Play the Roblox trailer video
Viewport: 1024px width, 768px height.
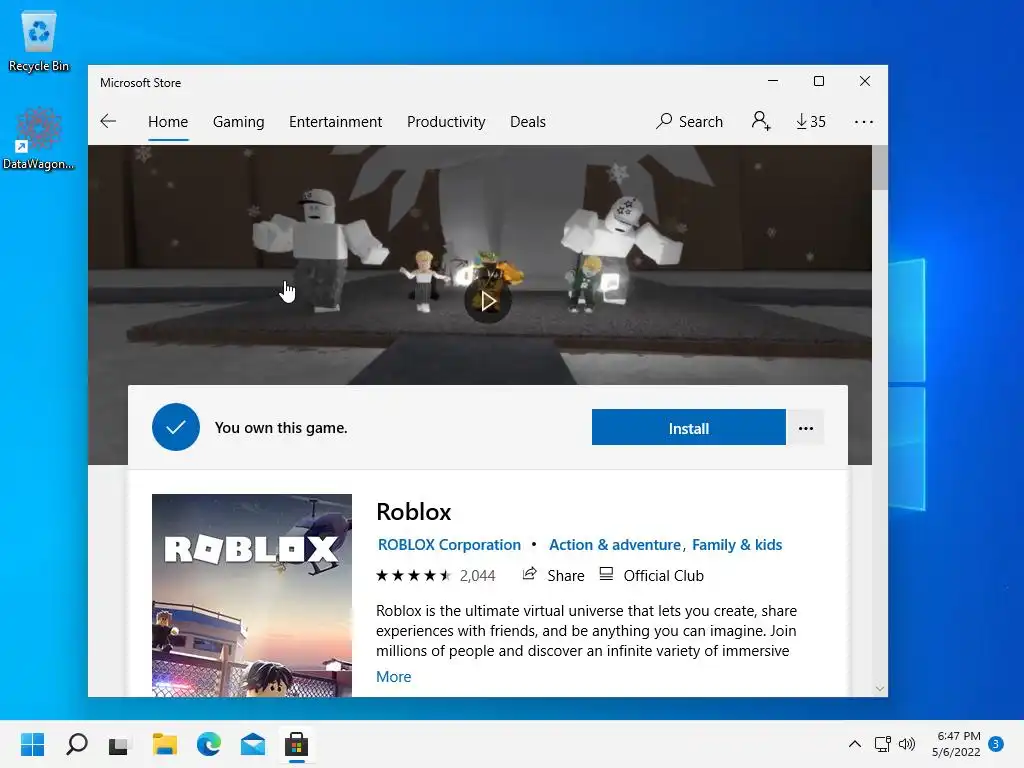tap(488, 301)
